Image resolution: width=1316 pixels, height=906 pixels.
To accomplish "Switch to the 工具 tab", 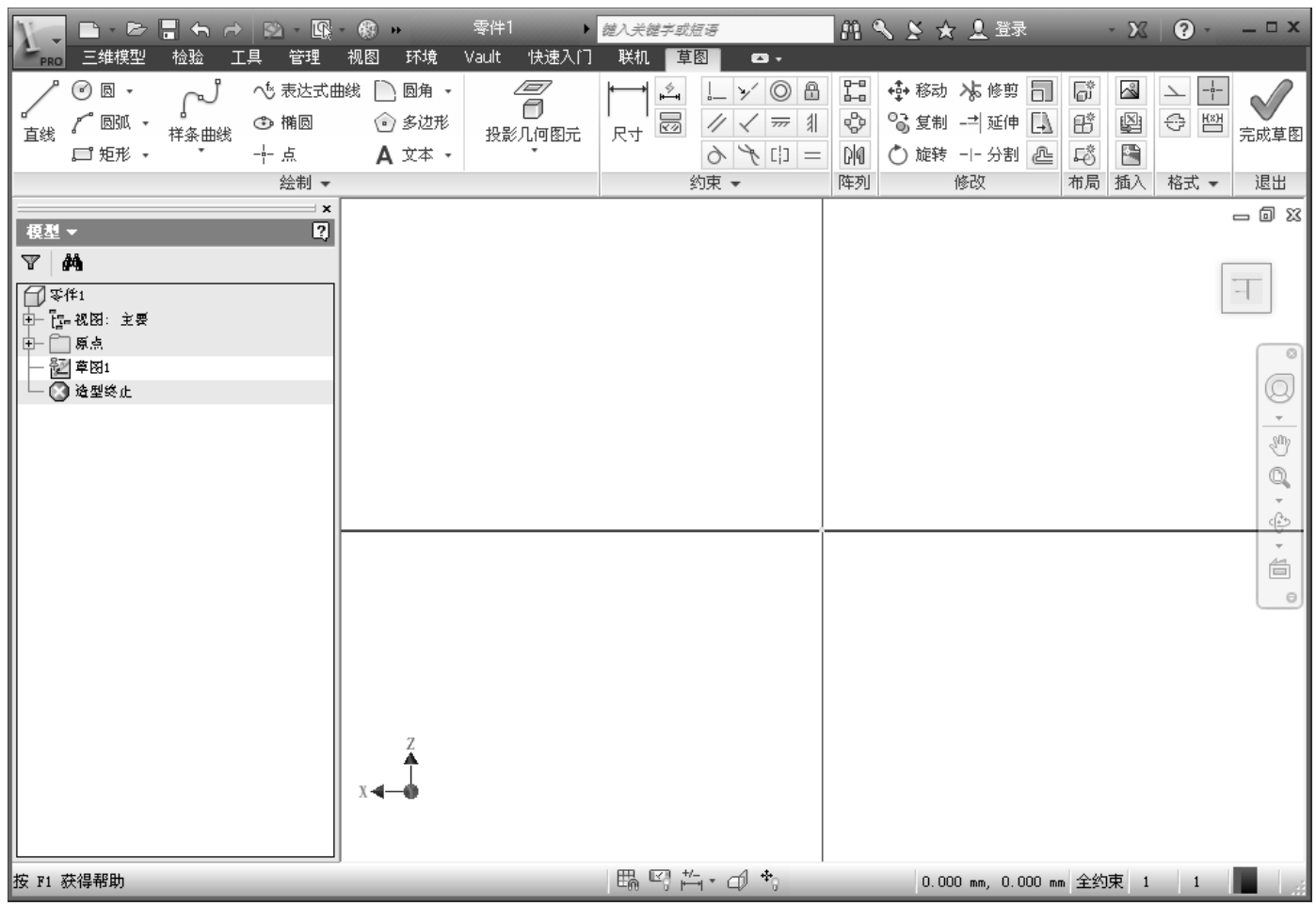I will (246, 57).
